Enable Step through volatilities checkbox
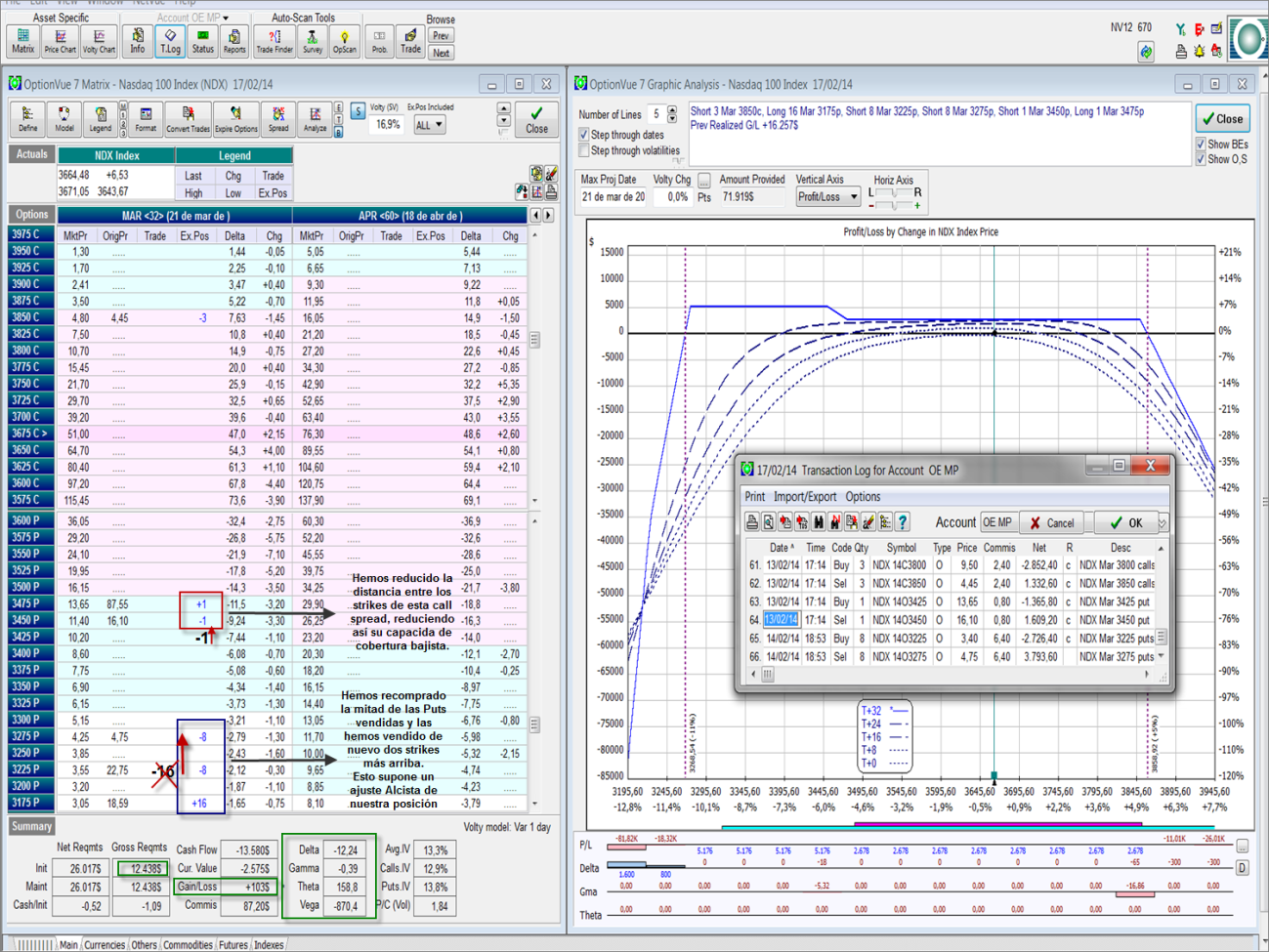Viewport: 1269px width, 952px height. (584, 150)
